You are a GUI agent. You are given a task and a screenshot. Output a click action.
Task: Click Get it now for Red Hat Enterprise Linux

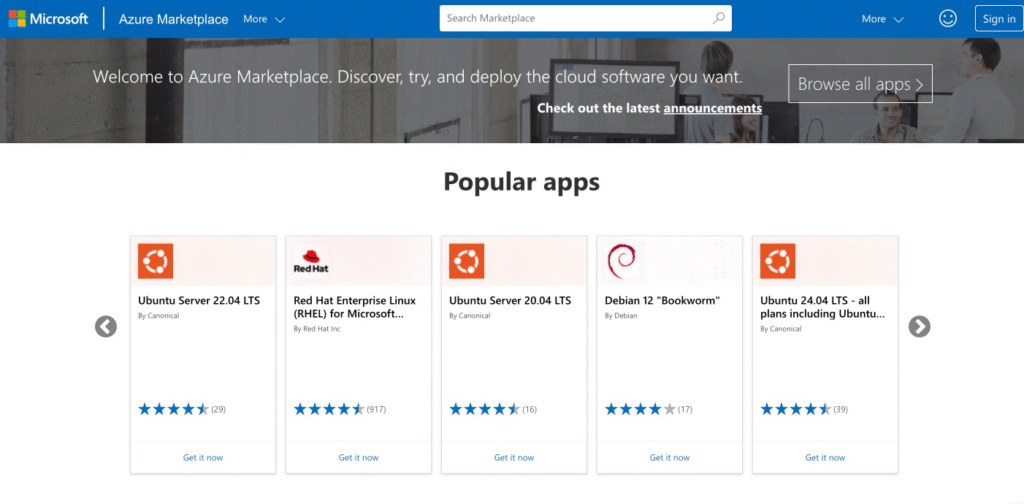point(358,457)
